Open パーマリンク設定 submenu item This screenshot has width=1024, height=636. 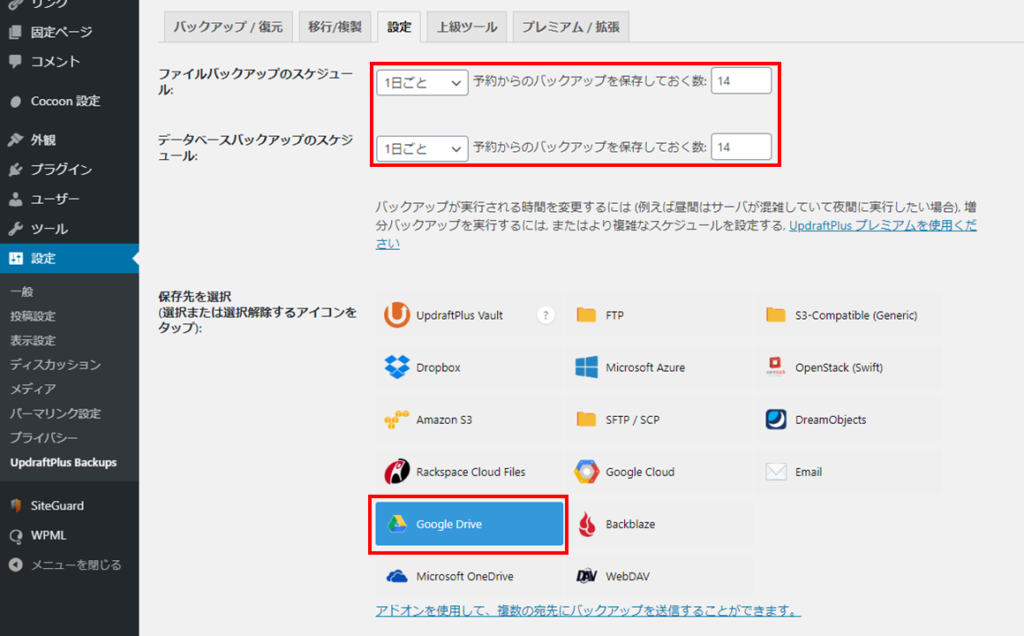coord(56,413)
